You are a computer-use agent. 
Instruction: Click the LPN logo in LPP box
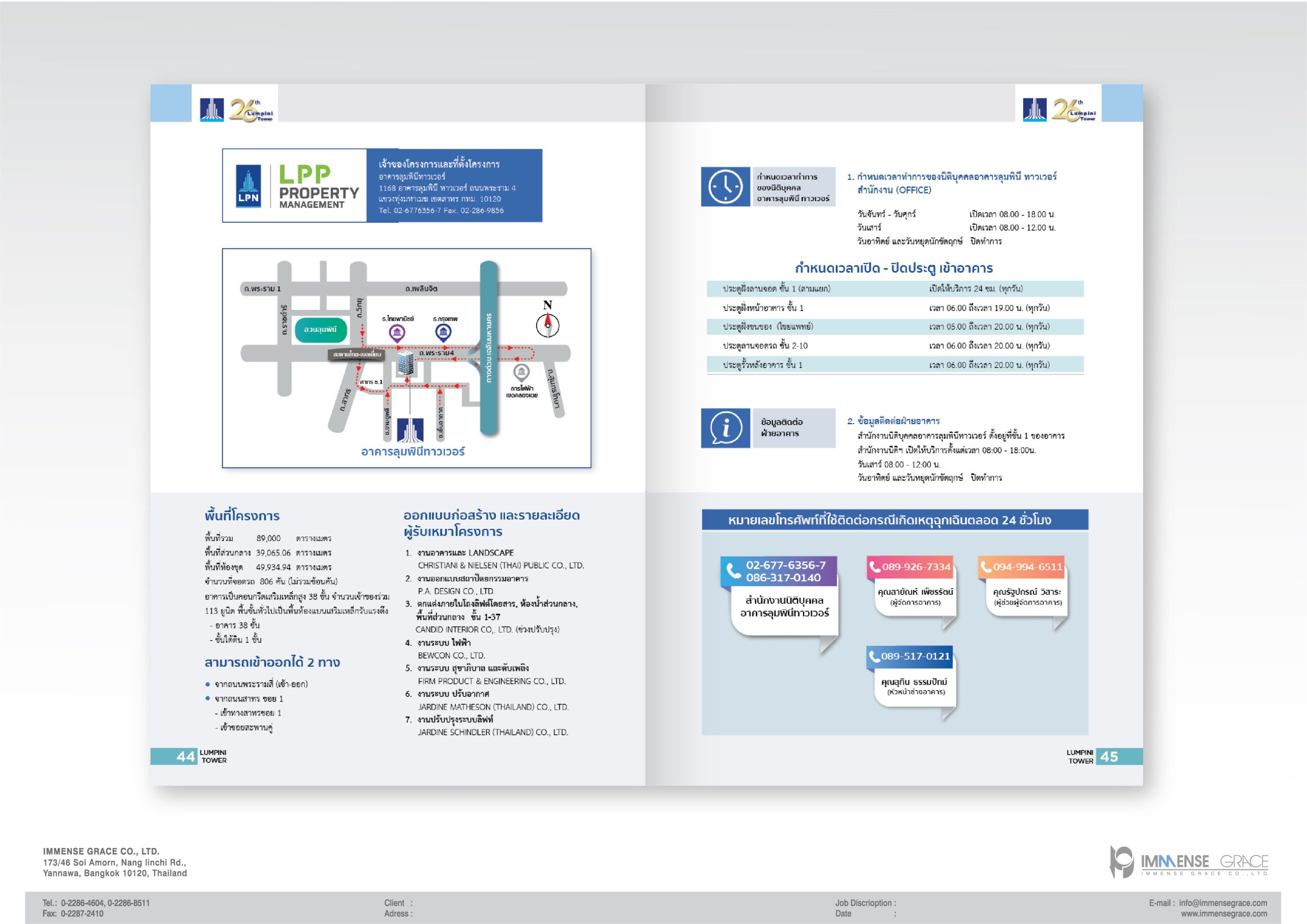248,186
